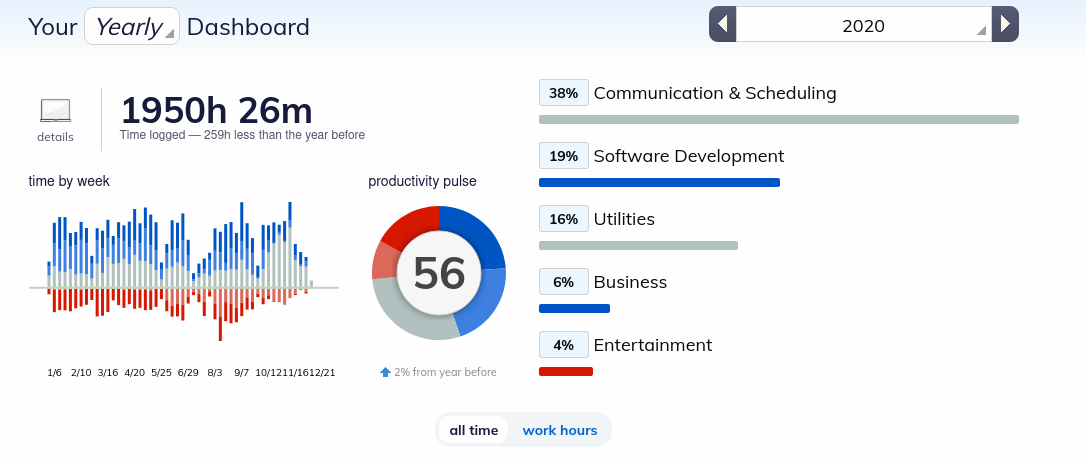Click the blue up-arrow productivity change icon

coord(386,372)
